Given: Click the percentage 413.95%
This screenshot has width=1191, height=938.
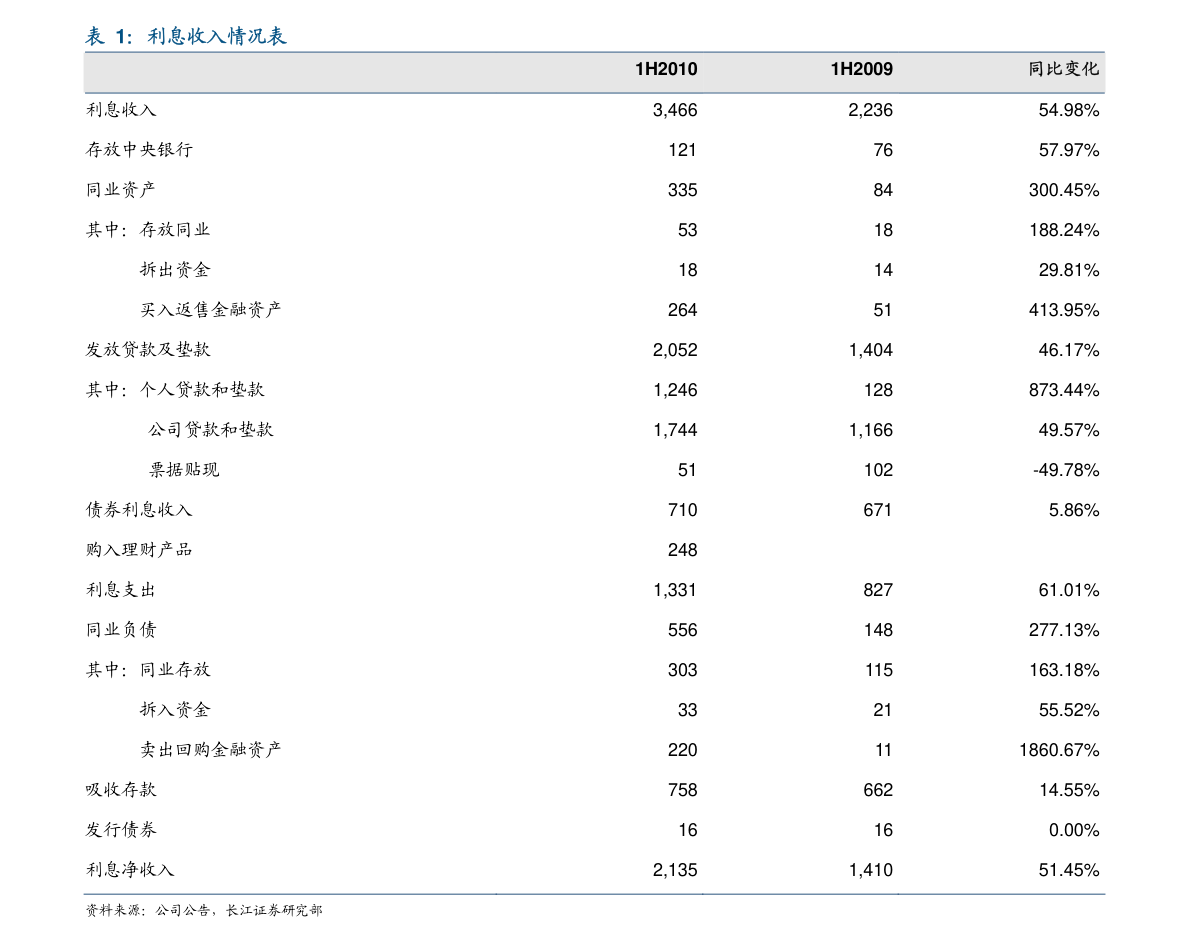Looking at the screenshot, I should 1063,310.
